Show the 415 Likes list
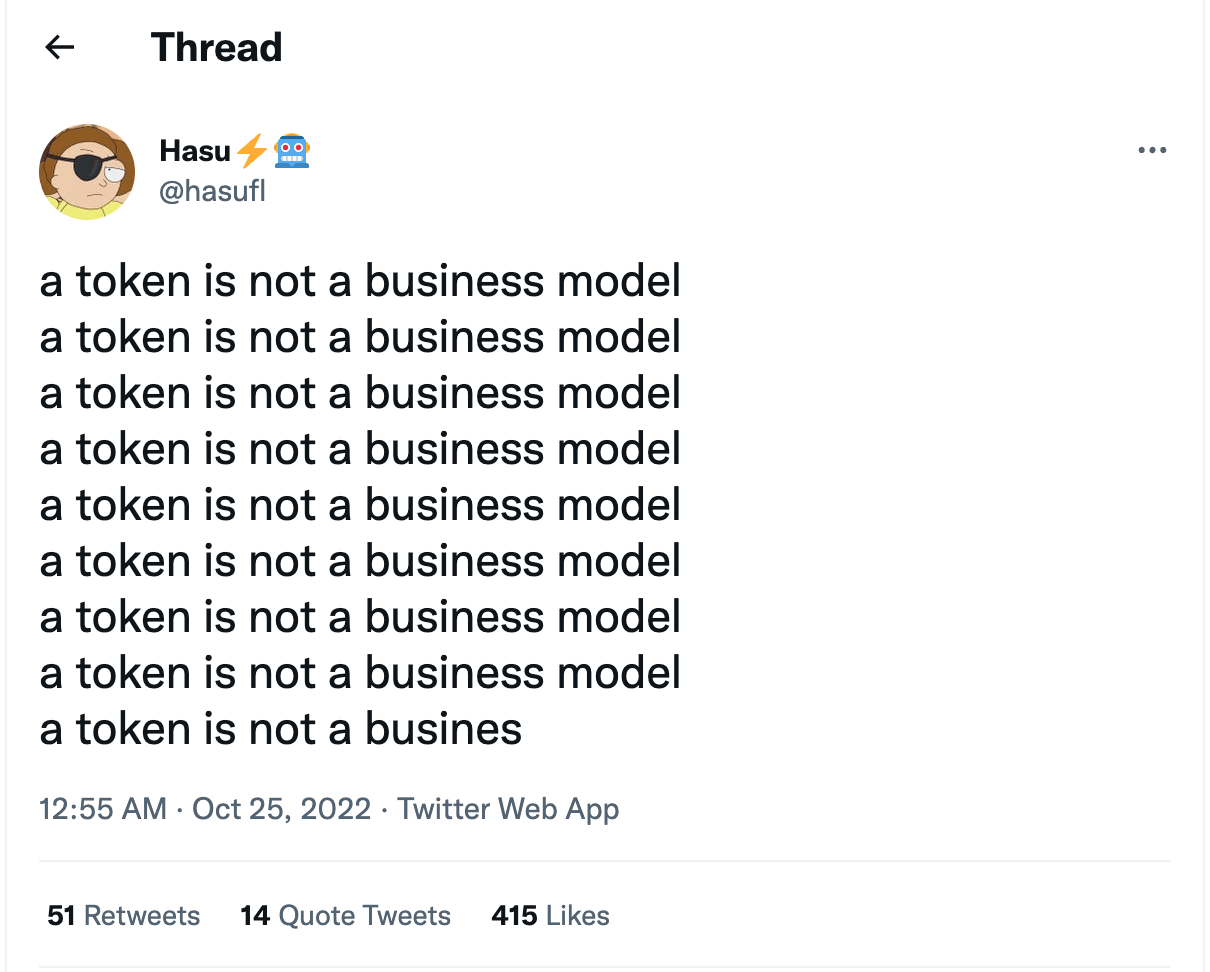 [x=550, y=915]
